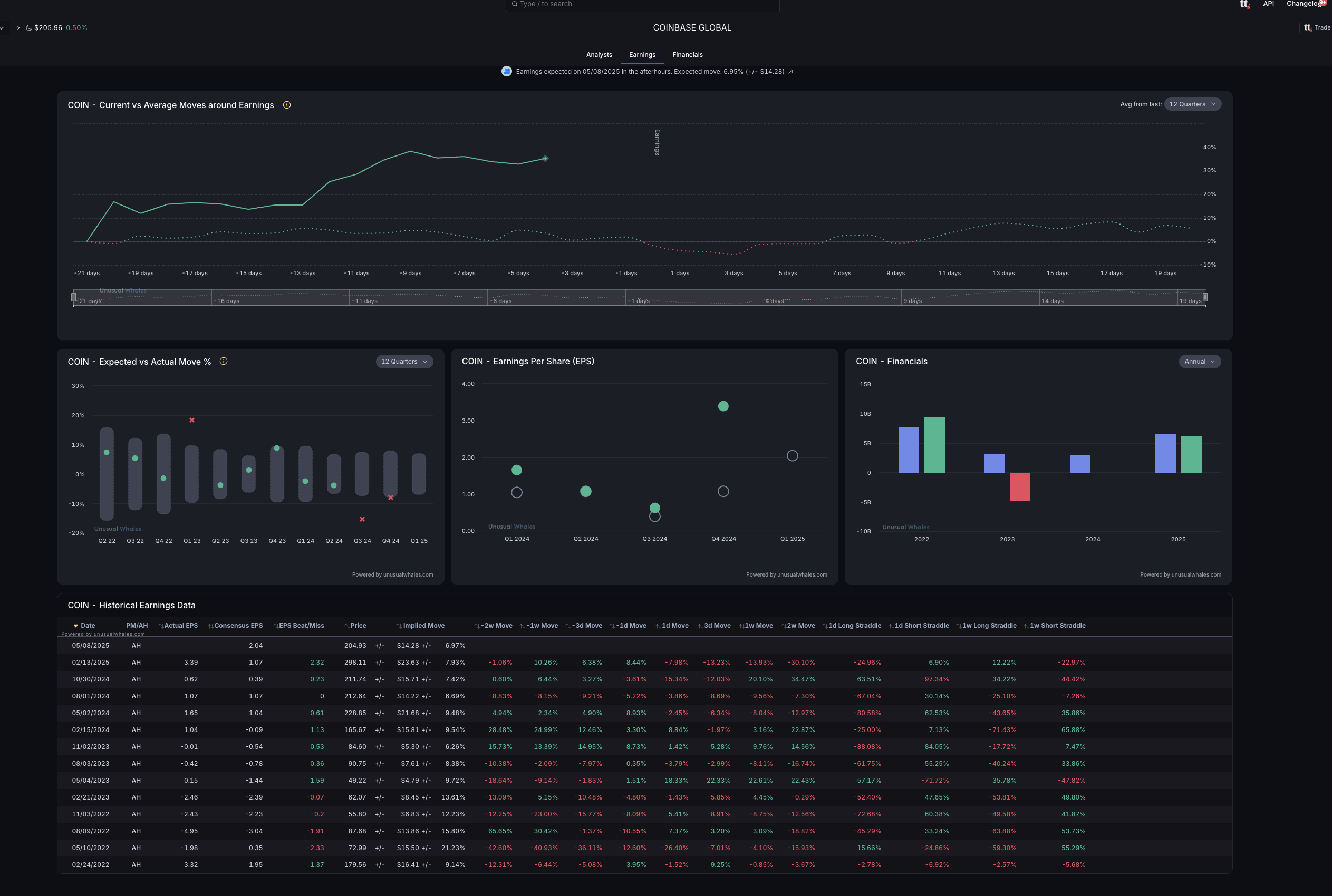Switch to the Analysts tab
The image size is (1332, 896).
599,55
